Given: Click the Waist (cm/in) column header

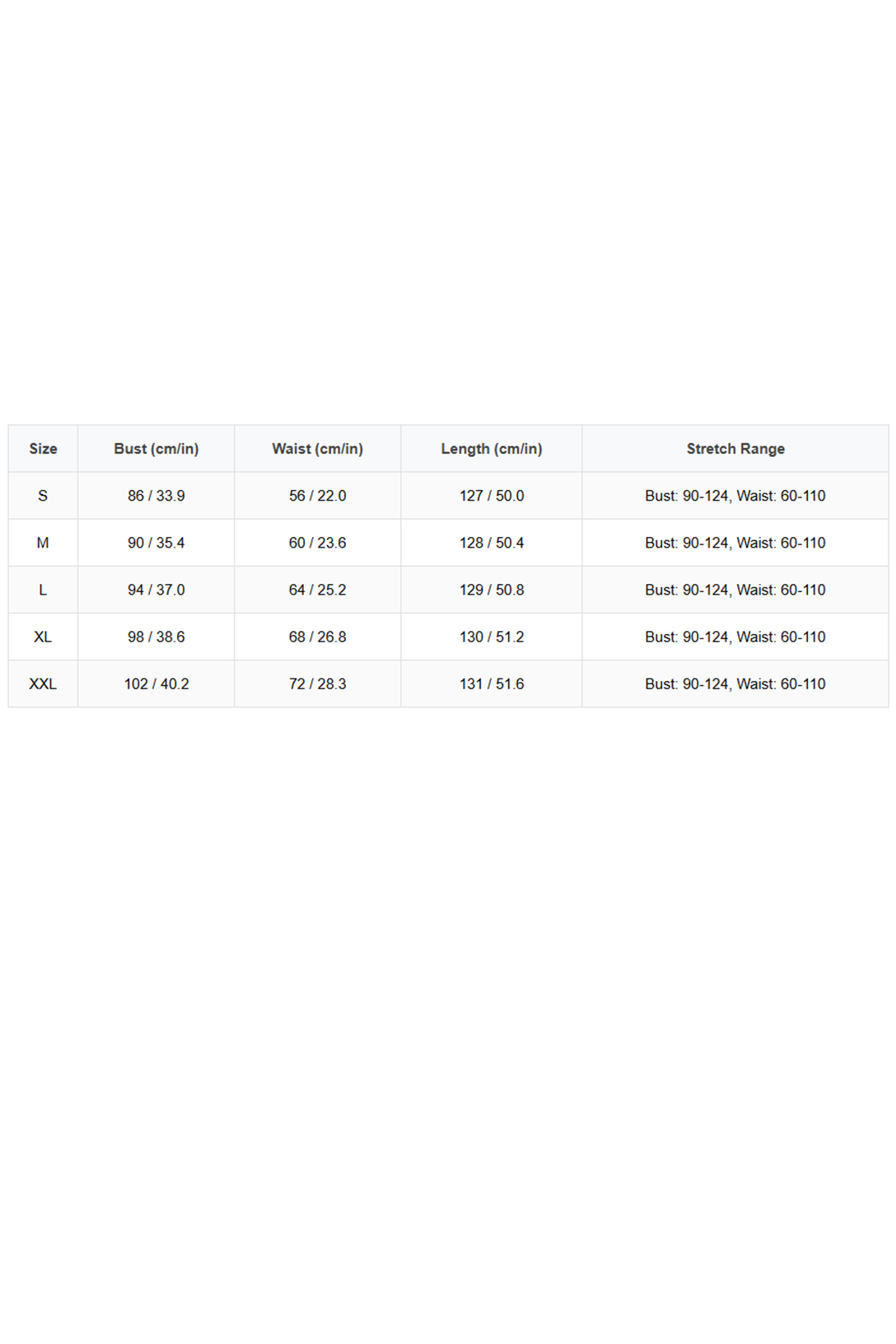Looking at the screenshot, I should (x=318, y=449).
